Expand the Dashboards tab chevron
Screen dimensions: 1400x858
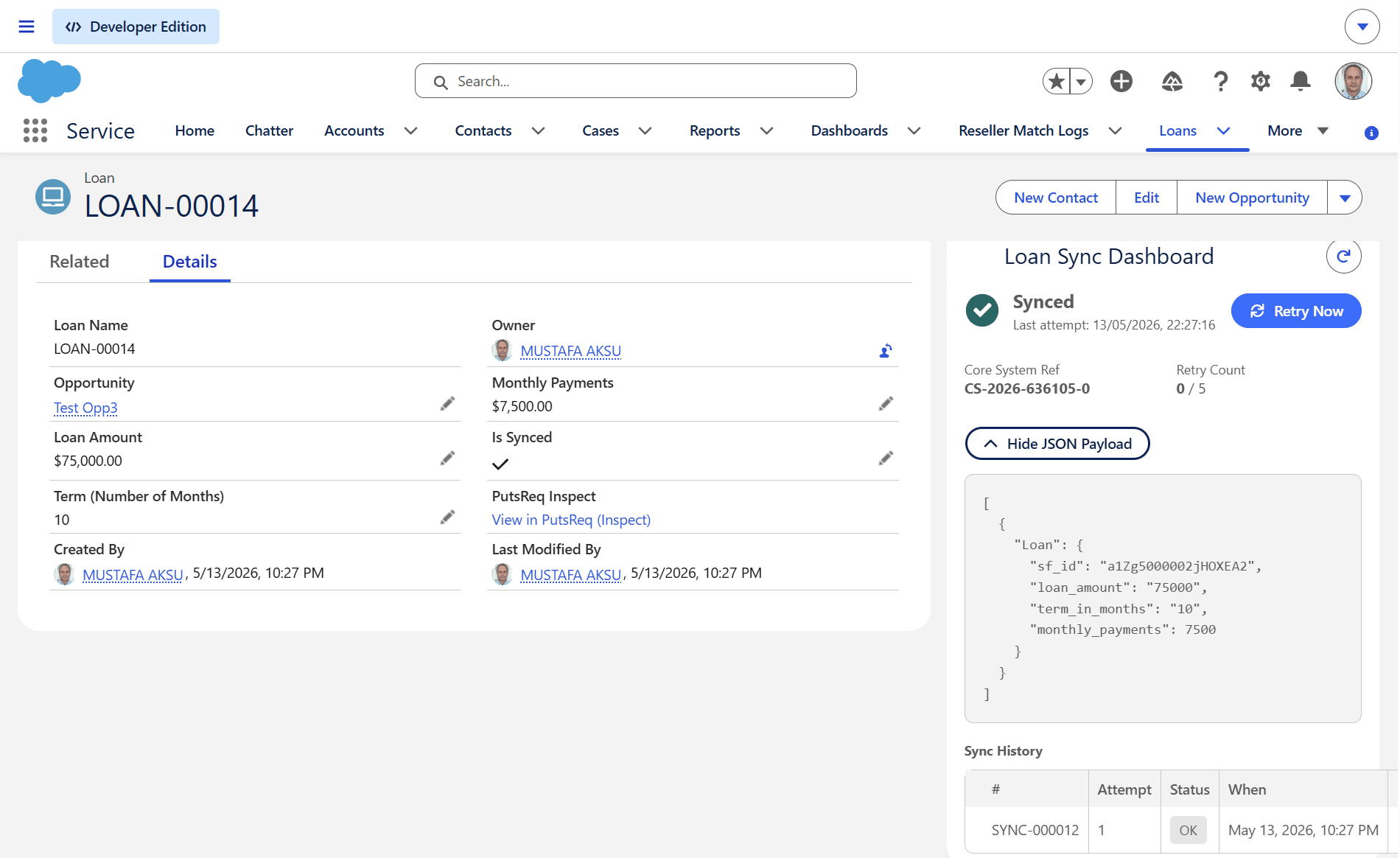point(914,130)
